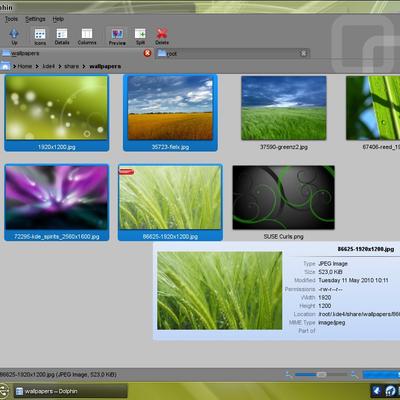Navigate to kde4 in the breadcrumb

[x=48, y=66]
